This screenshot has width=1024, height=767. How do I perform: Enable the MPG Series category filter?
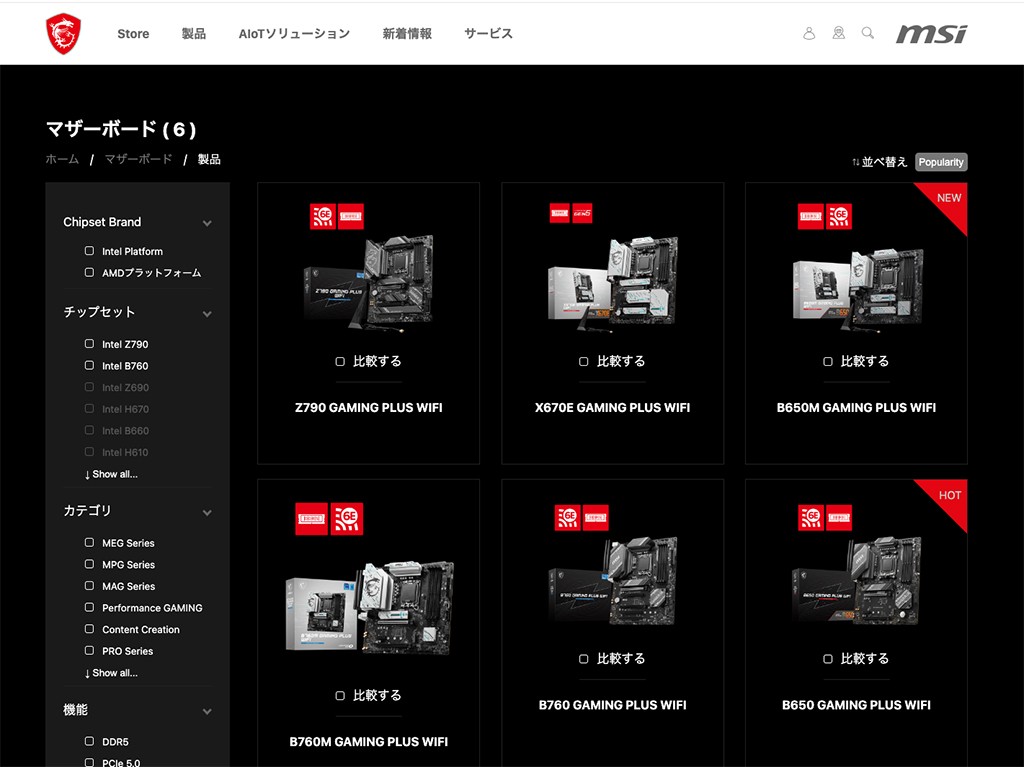pyautogui.click(x=89, y=564)
